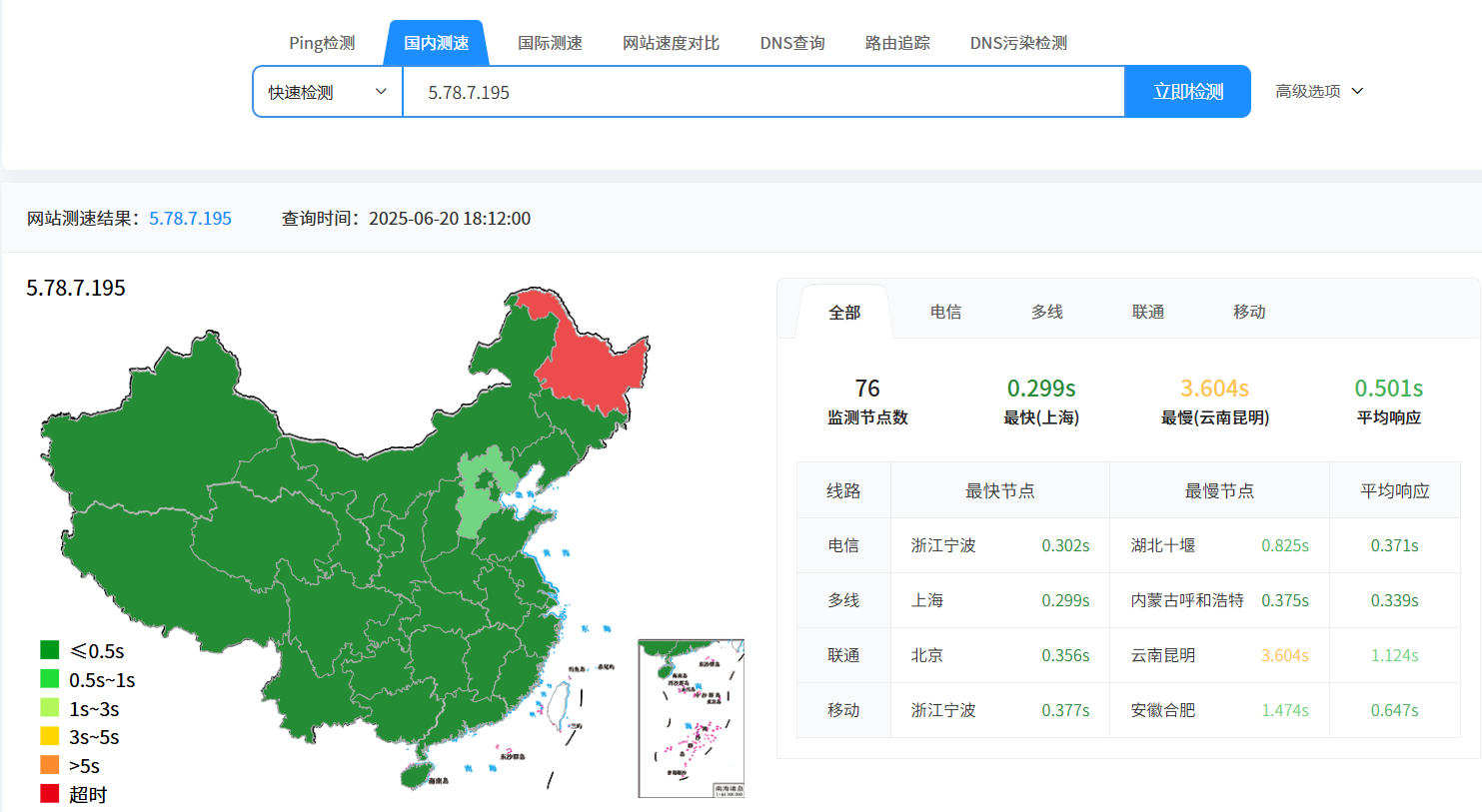Click the 线路 column header
Screen dimensions: 1482x812
coord(843,490)
